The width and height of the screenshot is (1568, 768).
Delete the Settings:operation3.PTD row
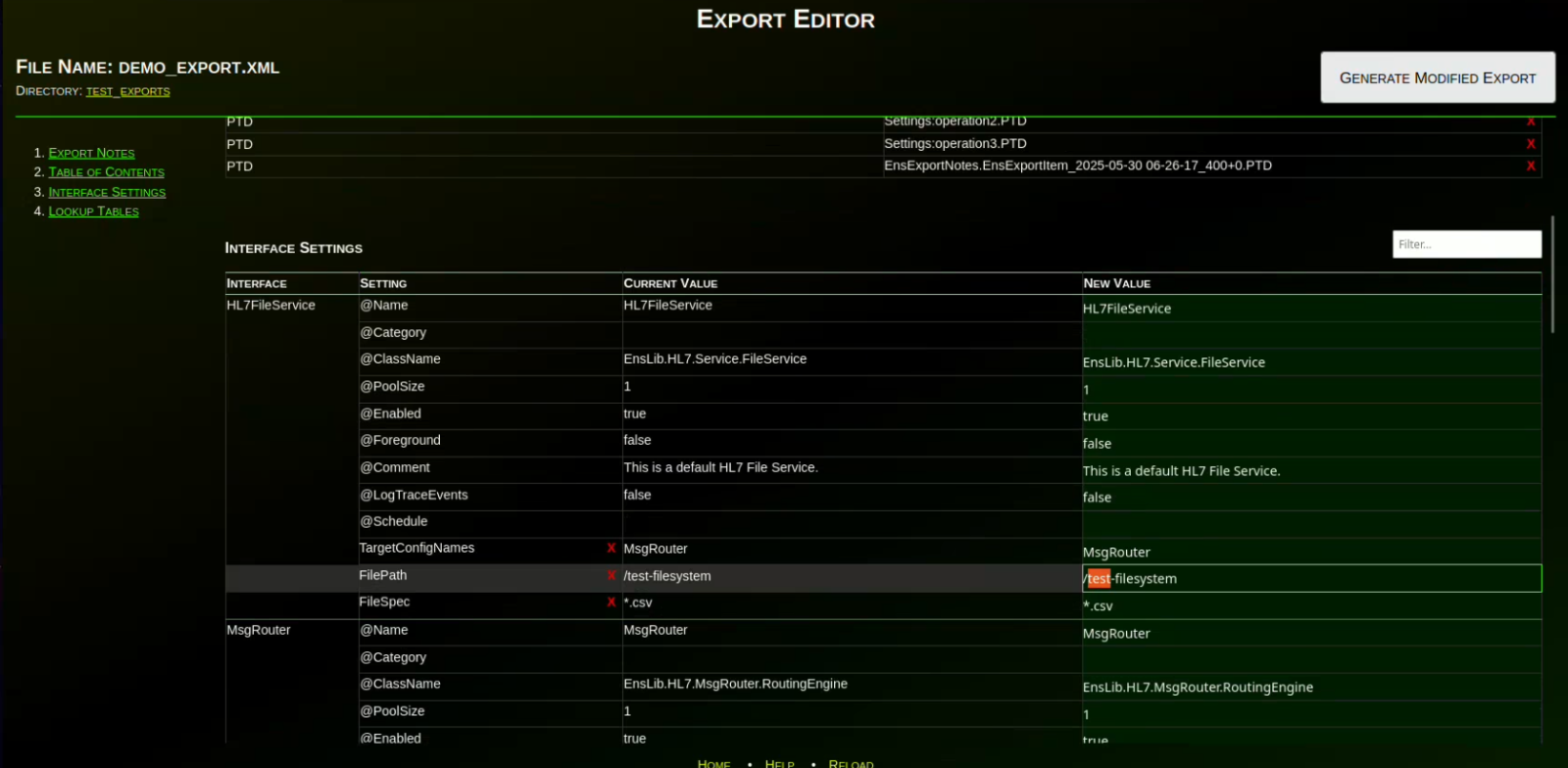1530,144
